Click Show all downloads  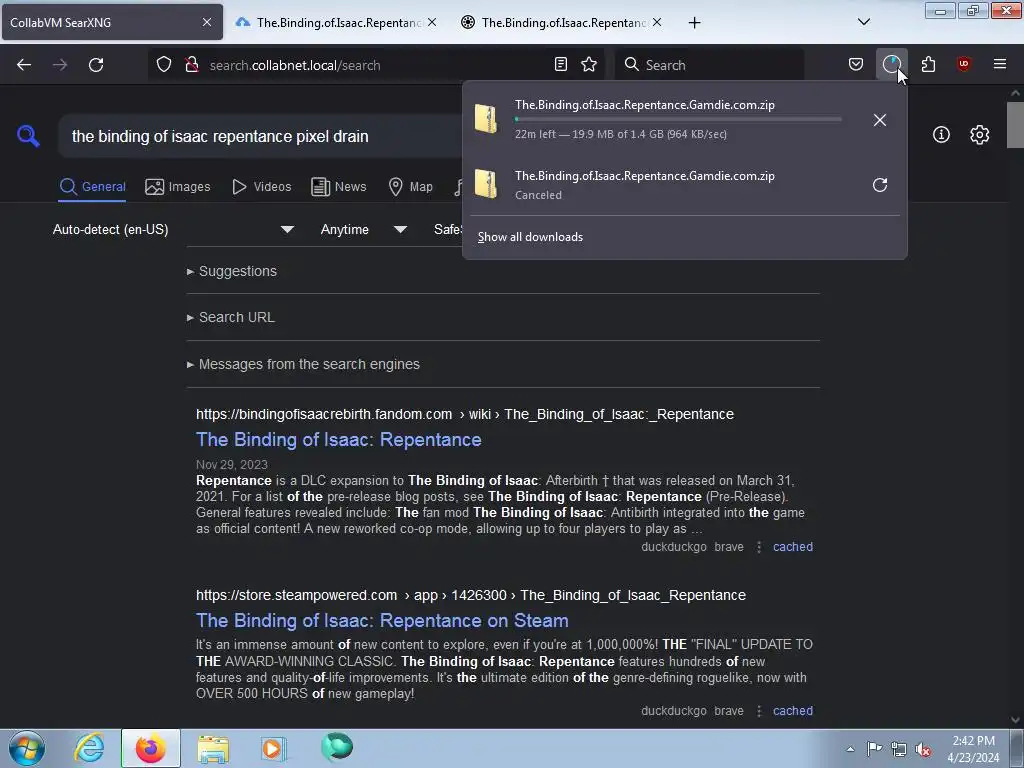(530, 237)
